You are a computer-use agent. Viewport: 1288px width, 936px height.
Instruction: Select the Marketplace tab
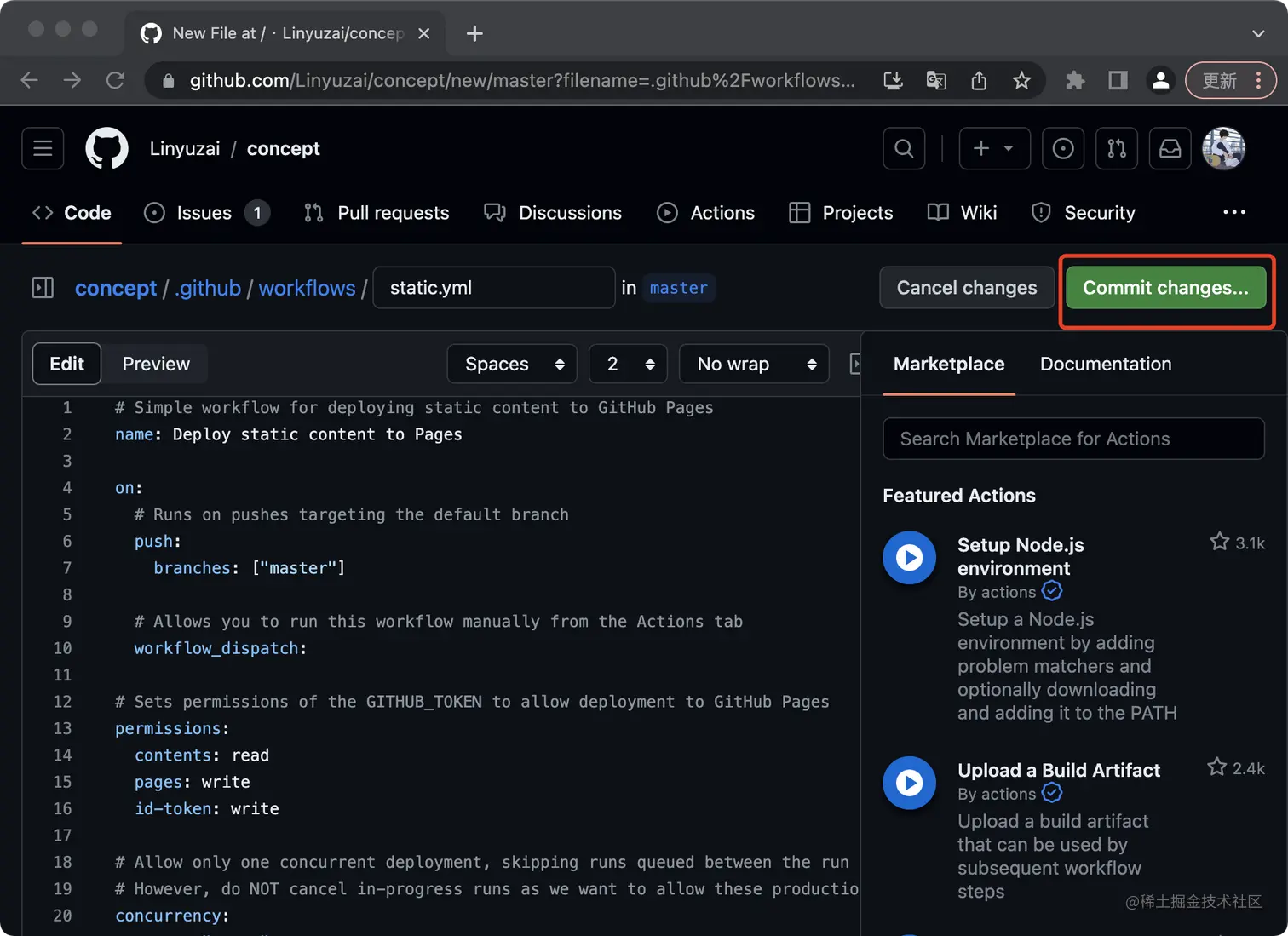pyautogui.click(x=949, y=364)
